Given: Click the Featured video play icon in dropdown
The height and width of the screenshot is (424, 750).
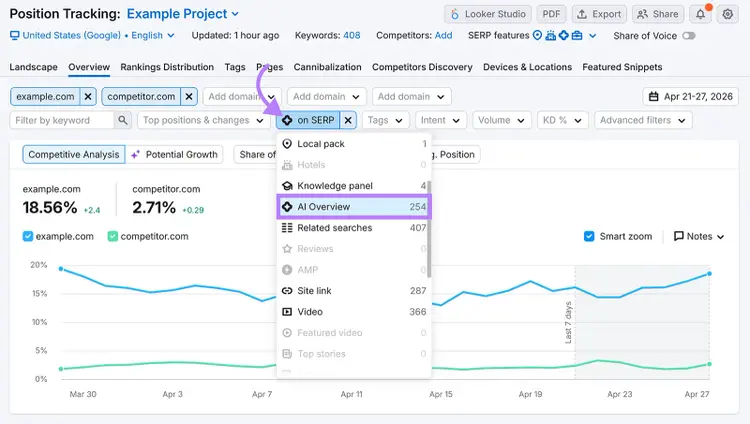Looking at the screenshot, I should coord(287,333).
